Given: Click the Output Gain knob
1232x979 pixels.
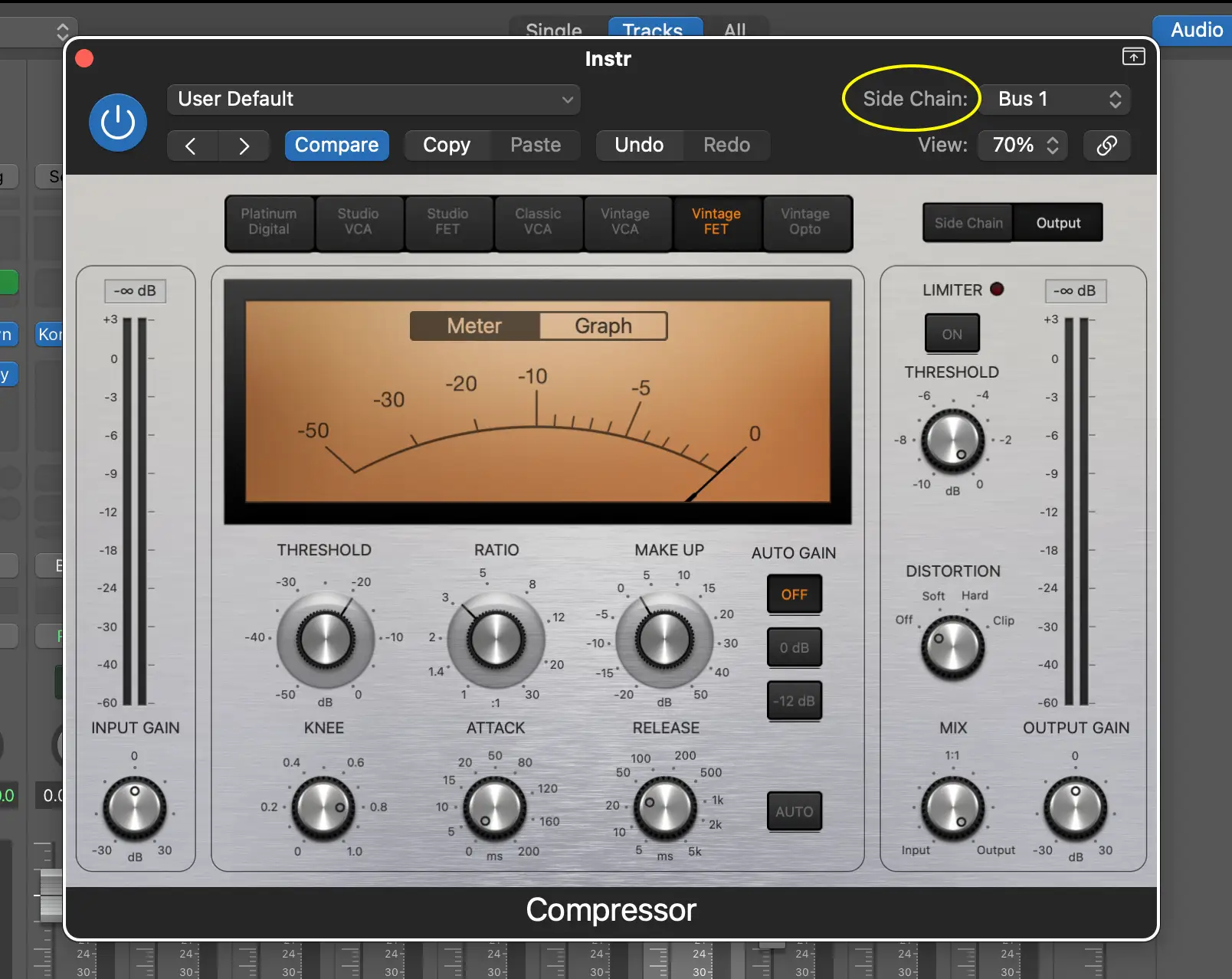Looking at the screenshot, I should click(x=1075, y=808).
